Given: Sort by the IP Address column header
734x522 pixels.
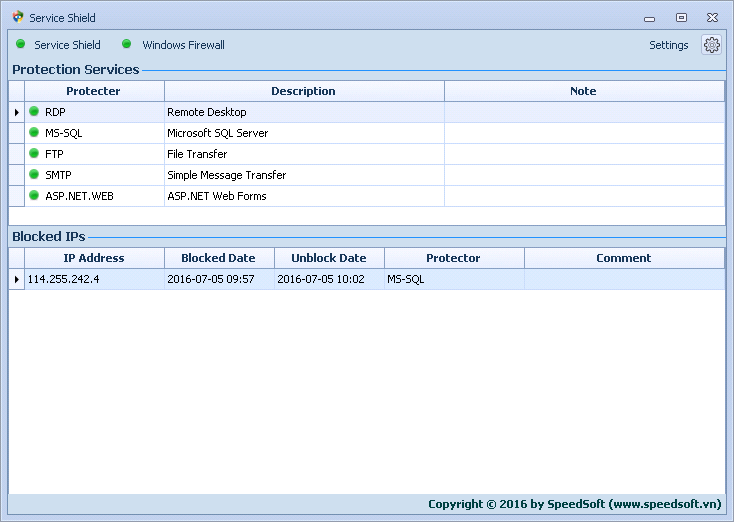Looking at the screenshot, I should 94,258.
